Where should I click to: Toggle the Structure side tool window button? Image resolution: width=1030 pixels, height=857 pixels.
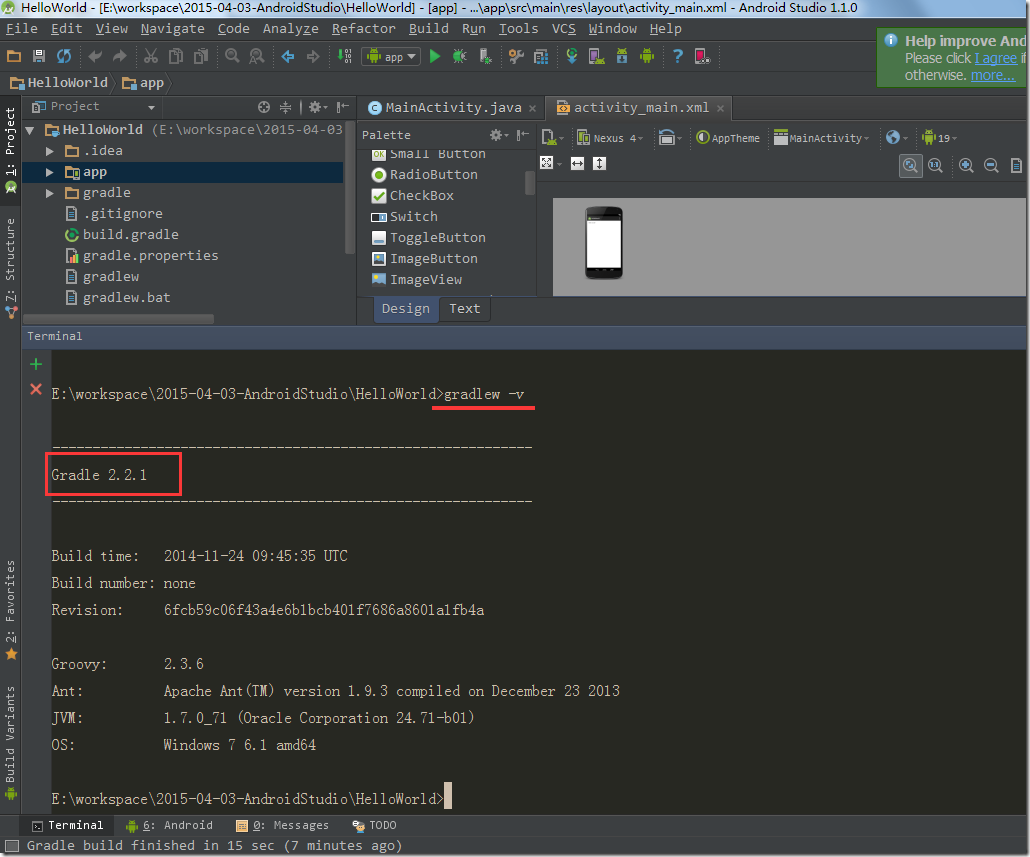tap(11, 268)
